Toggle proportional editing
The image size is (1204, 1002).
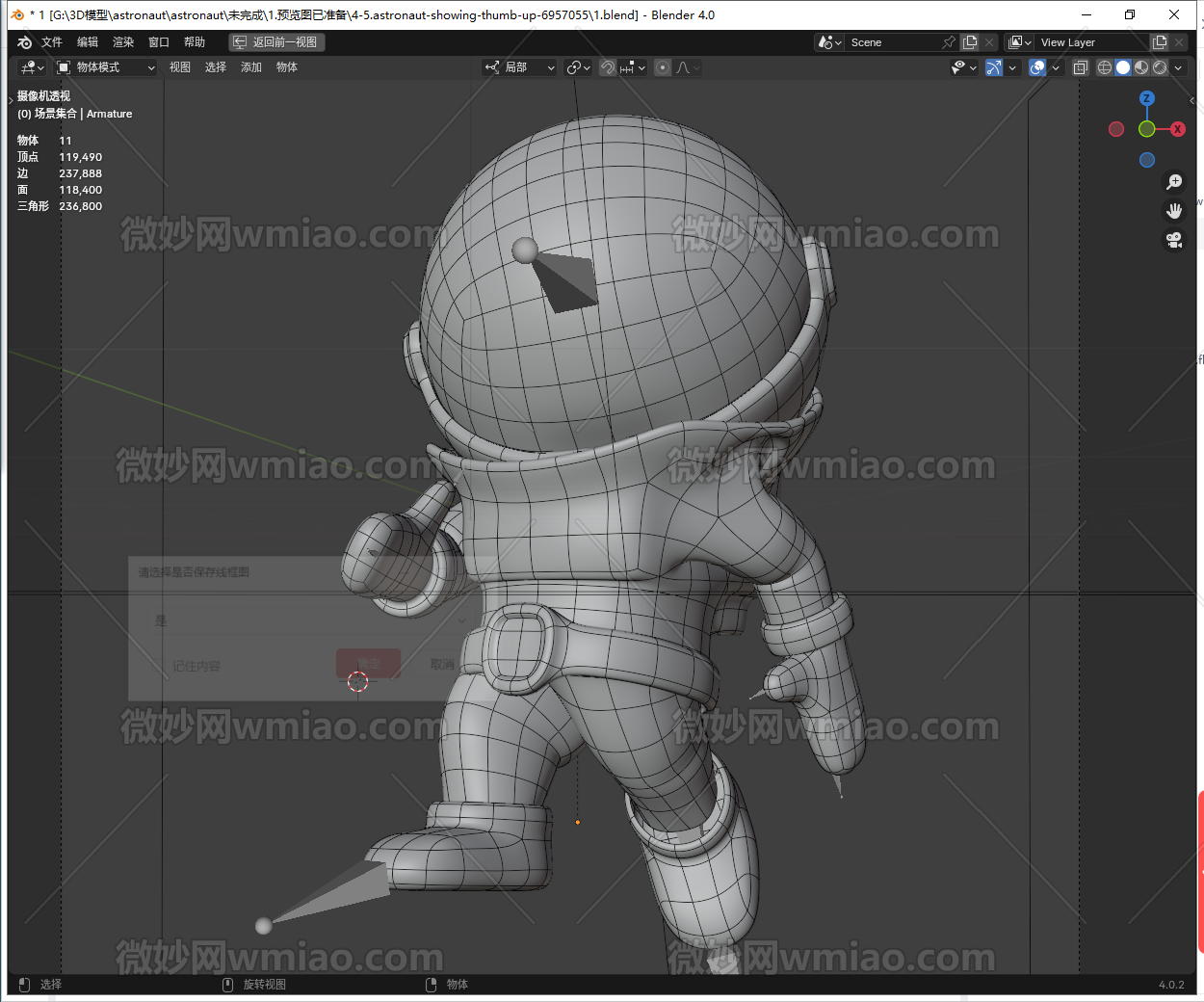click(663, 67)
